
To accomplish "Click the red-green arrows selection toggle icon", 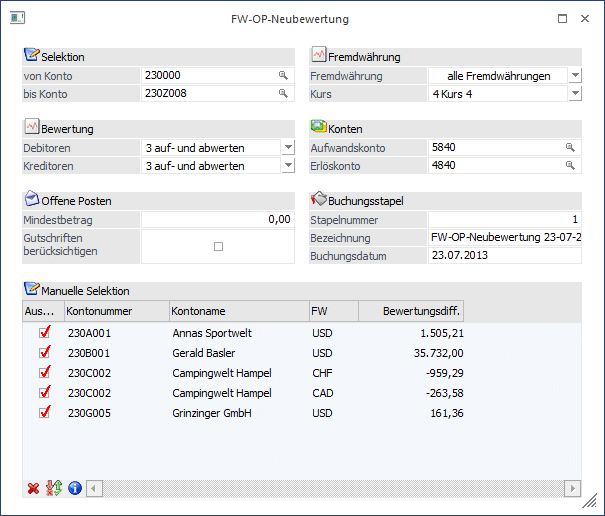I will [x=54, y=489].
